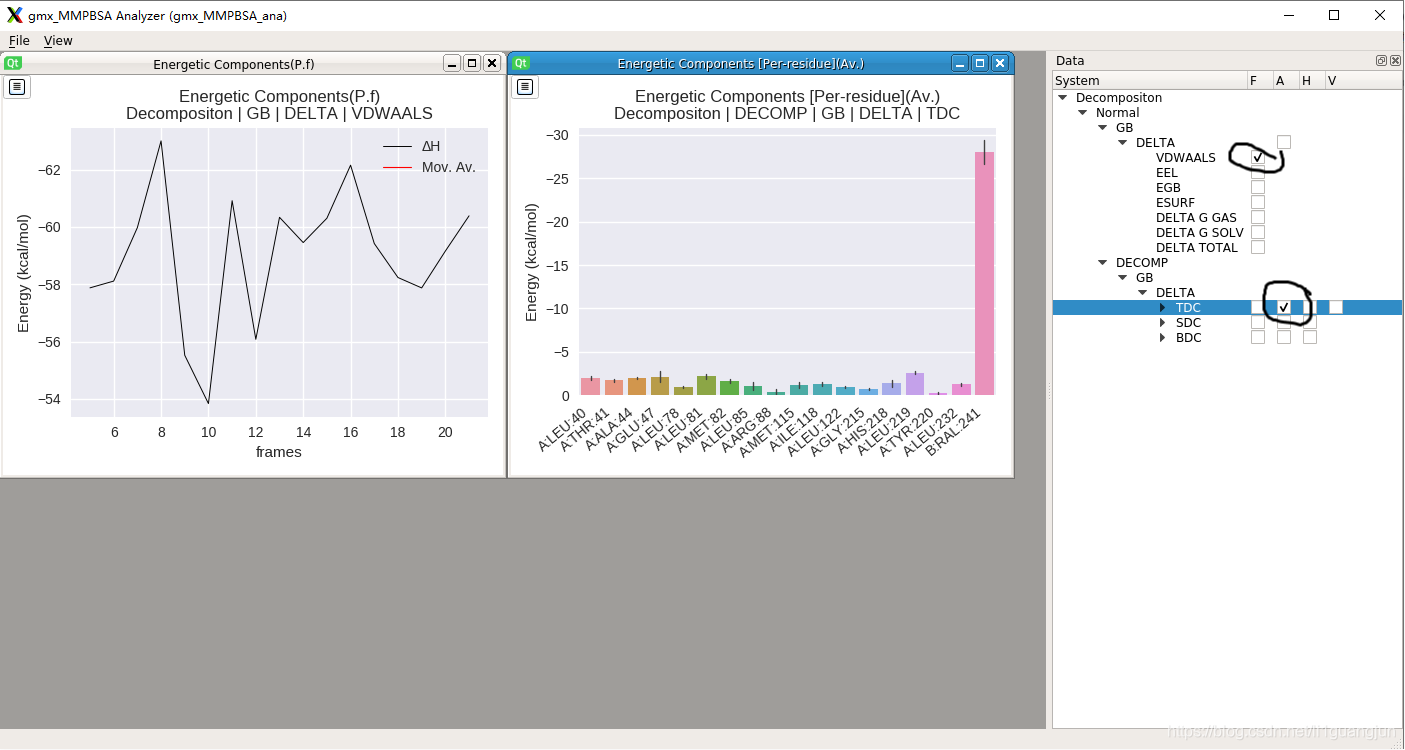
Task: Collapse the Decompositon tree node
Action: (1062, 98)
